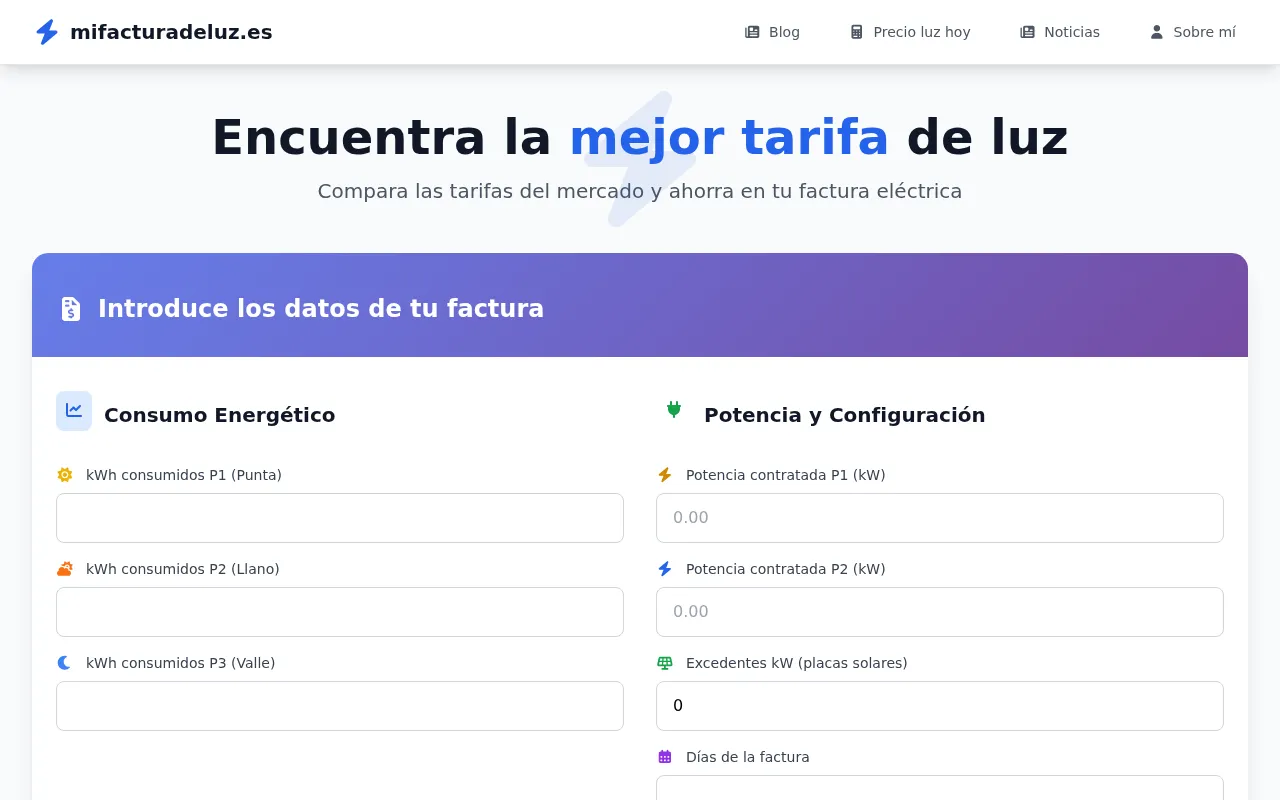Click the blue bolt icon for Potencia P2
This screenshot has width=1280, height=800.
[x=665, y=569]
